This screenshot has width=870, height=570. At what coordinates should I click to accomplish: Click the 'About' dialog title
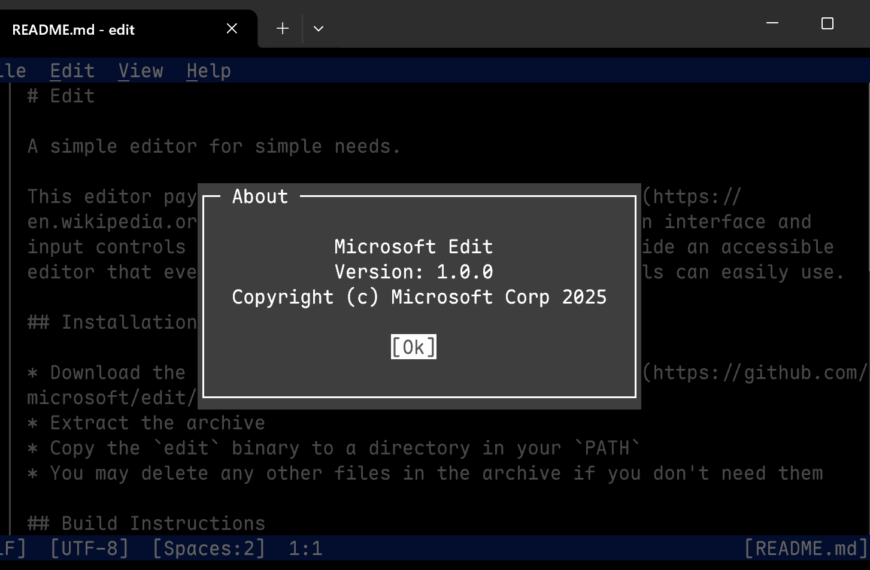(x=260, y=196)
